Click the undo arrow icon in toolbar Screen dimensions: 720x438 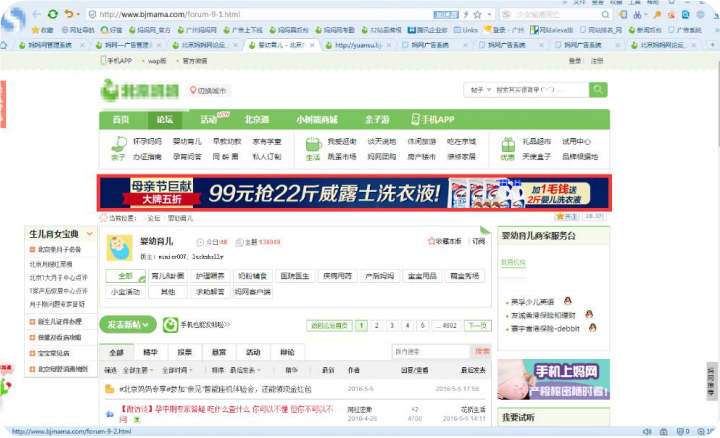[68, 14]
